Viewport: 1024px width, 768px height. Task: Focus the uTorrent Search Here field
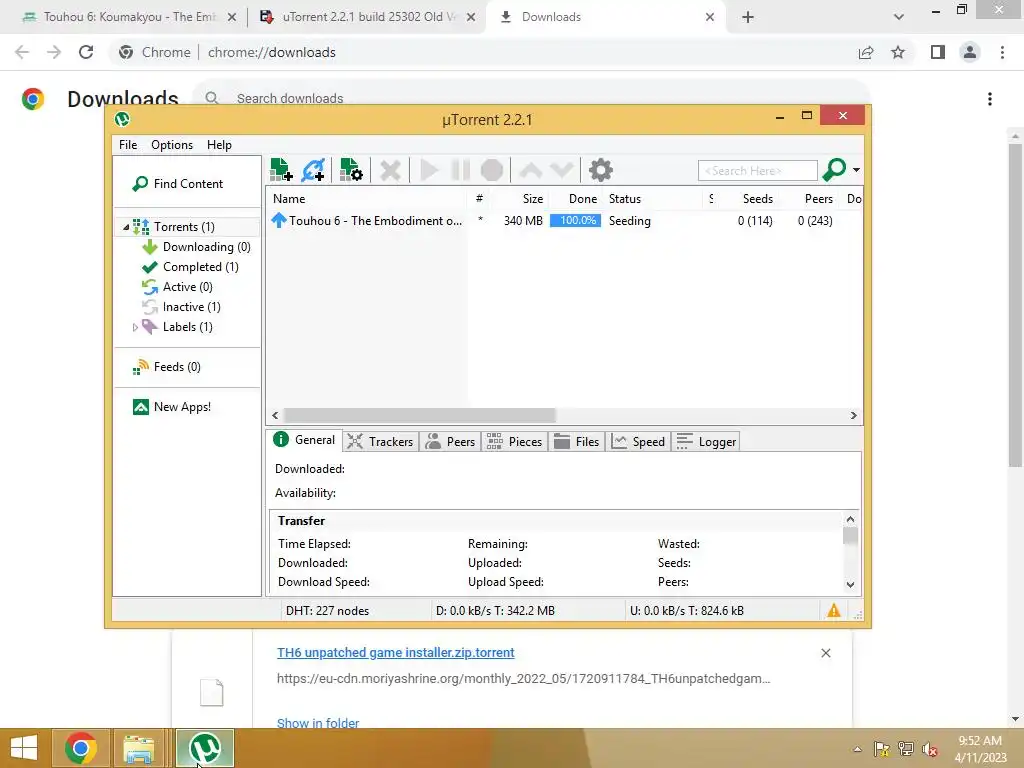point(758,170)
